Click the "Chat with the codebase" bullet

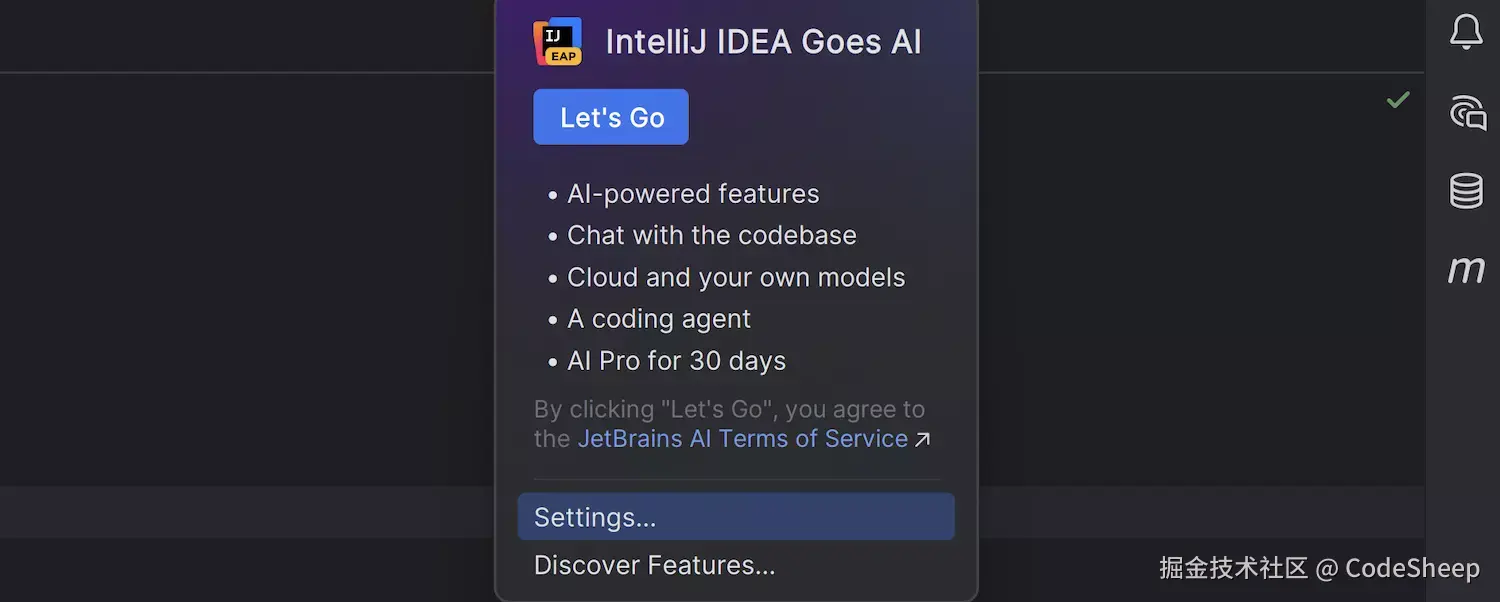(711, 236)
